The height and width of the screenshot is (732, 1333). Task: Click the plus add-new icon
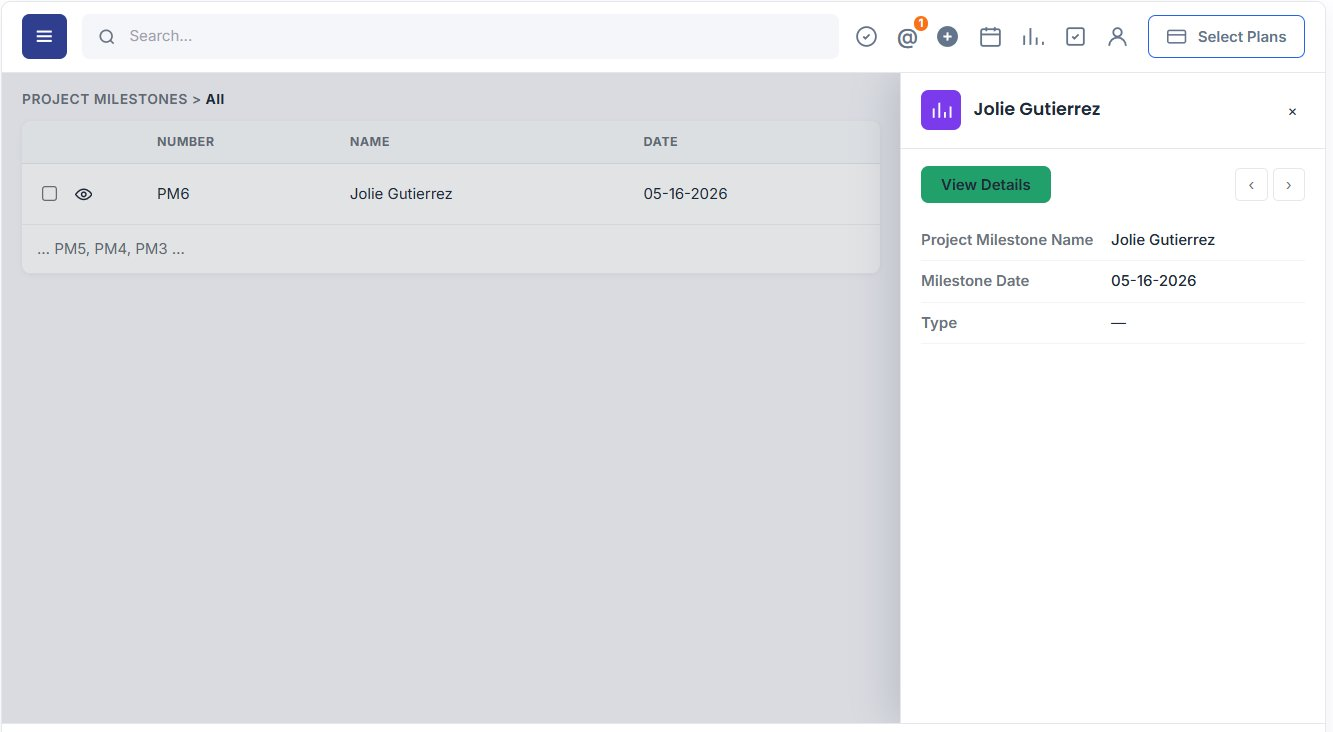tap(948, 37)
